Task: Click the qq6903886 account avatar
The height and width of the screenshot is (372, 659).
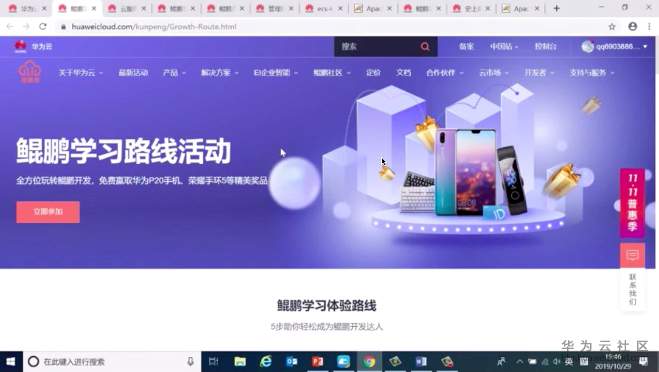Action: pyautogui.click(x=587, y=46)
